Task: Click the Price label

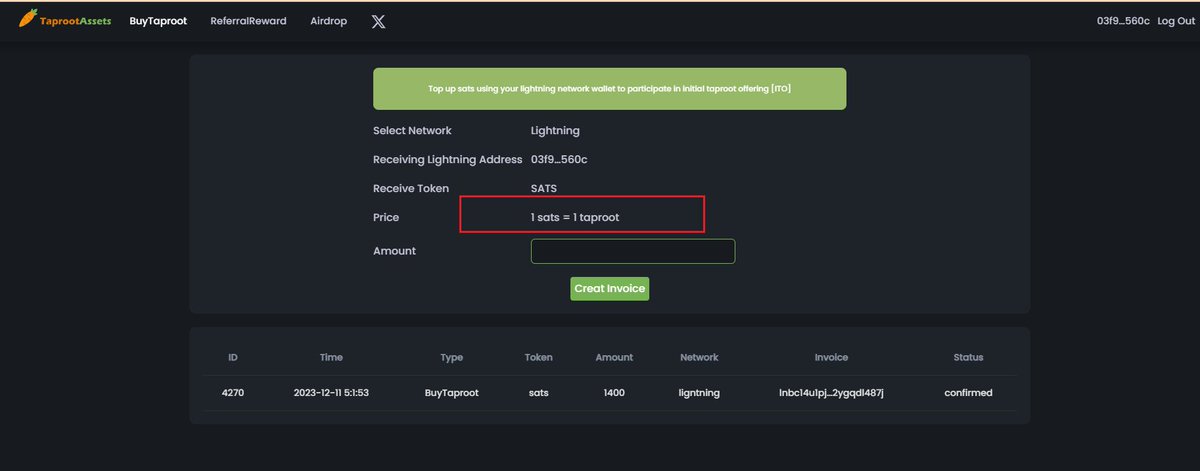Action: pos(386,217)
